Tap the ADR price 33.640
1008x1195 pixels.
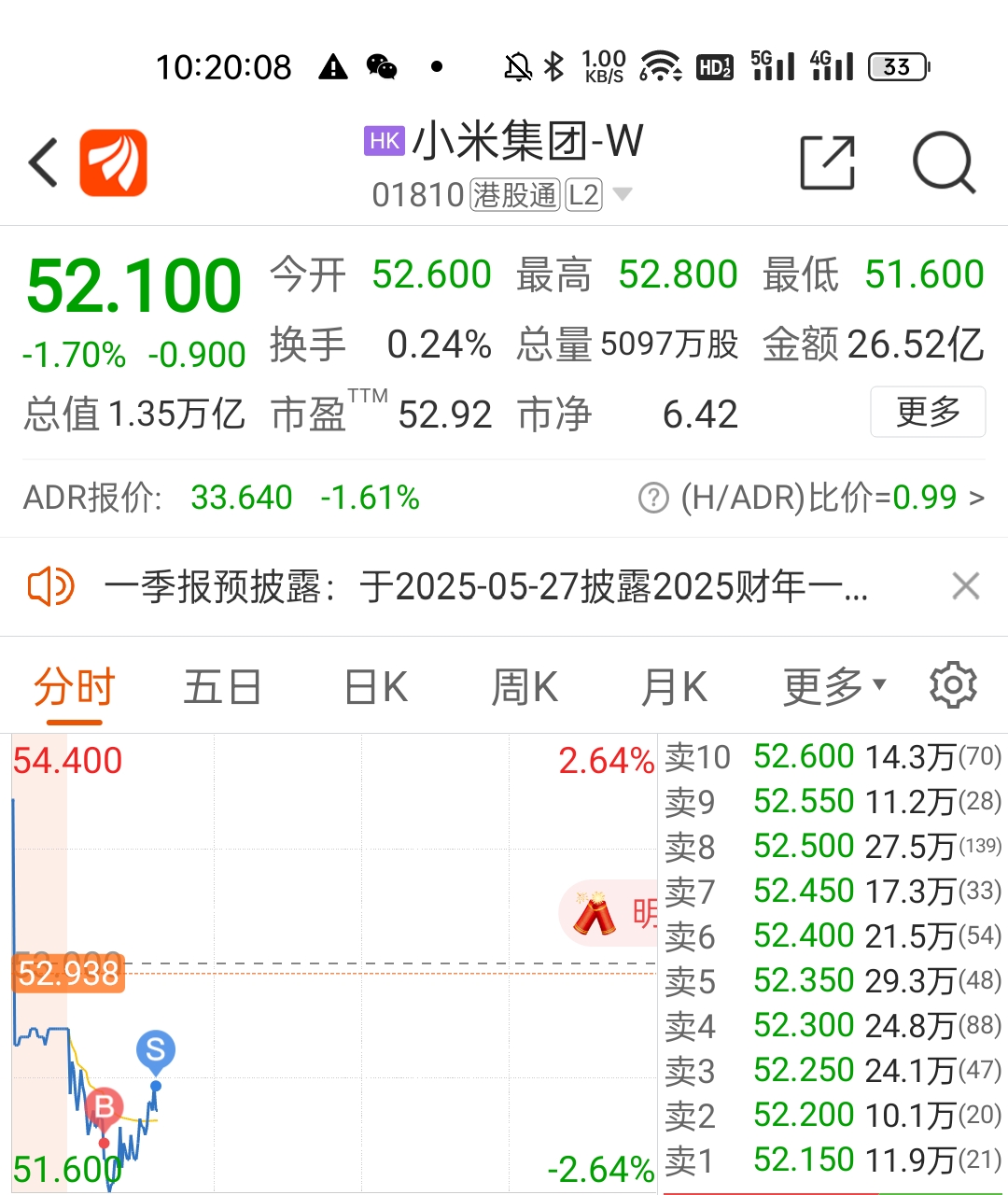click(x=242, y=498)
